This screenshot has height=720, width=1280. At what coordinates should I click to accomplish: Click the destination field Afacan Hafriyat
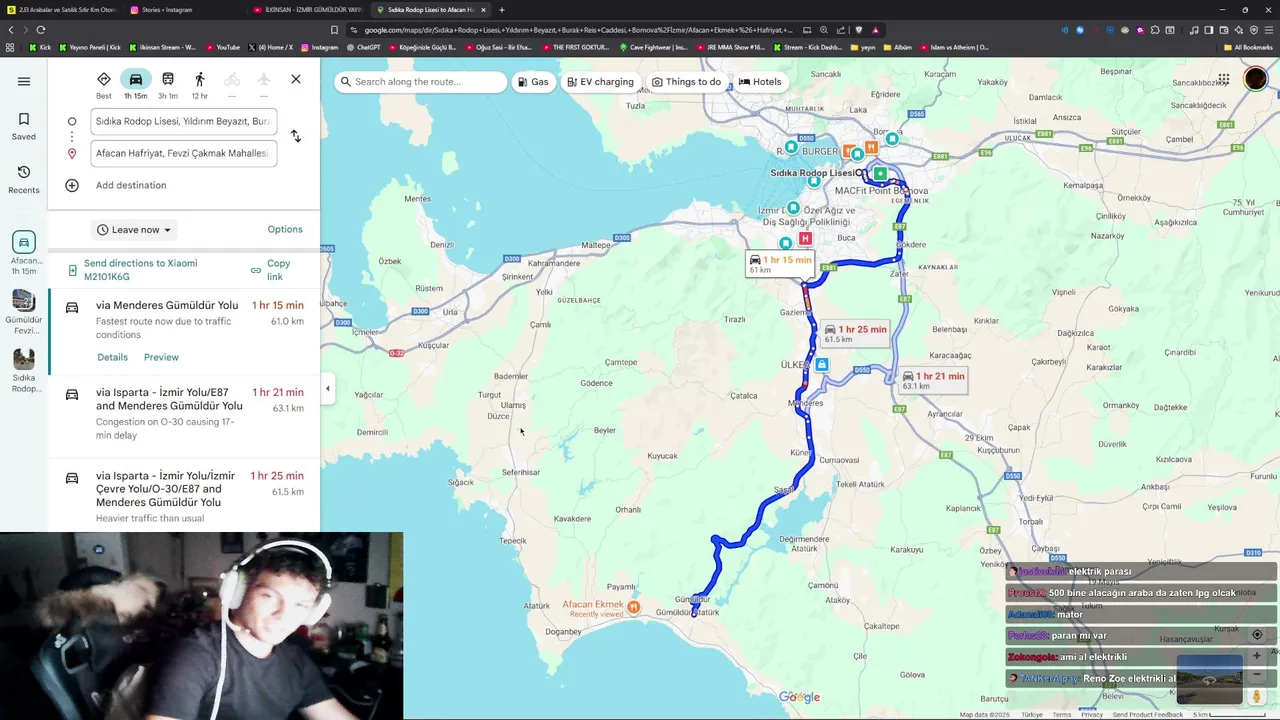point(183,153)
